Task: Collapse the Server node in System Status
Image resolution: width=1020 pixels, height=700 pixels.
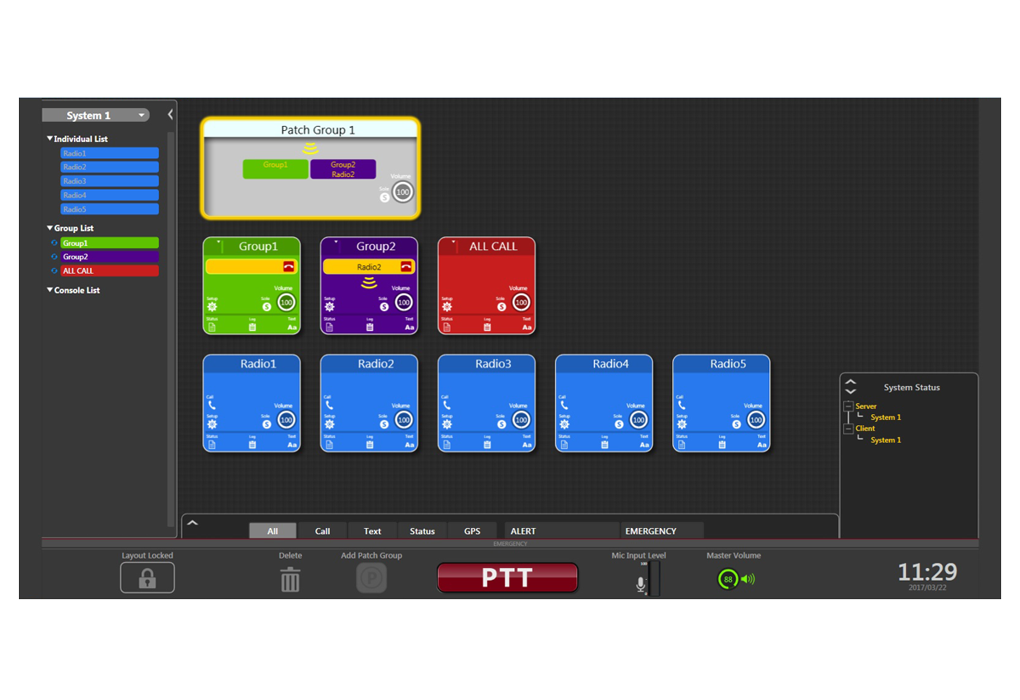Action: tap(848, 406)
